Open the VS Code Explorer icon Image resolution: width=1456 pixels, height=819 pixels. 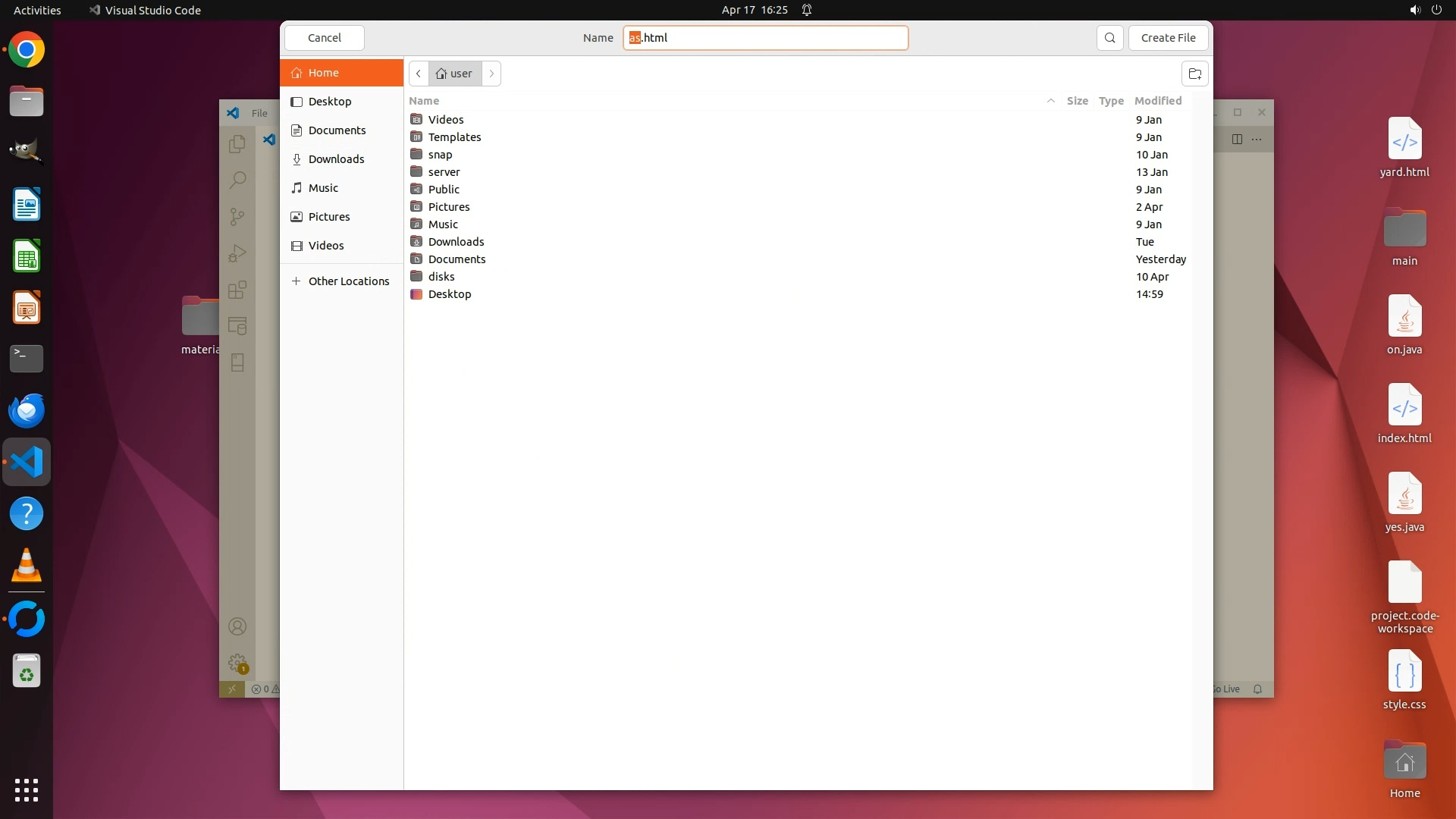[237, 143]
